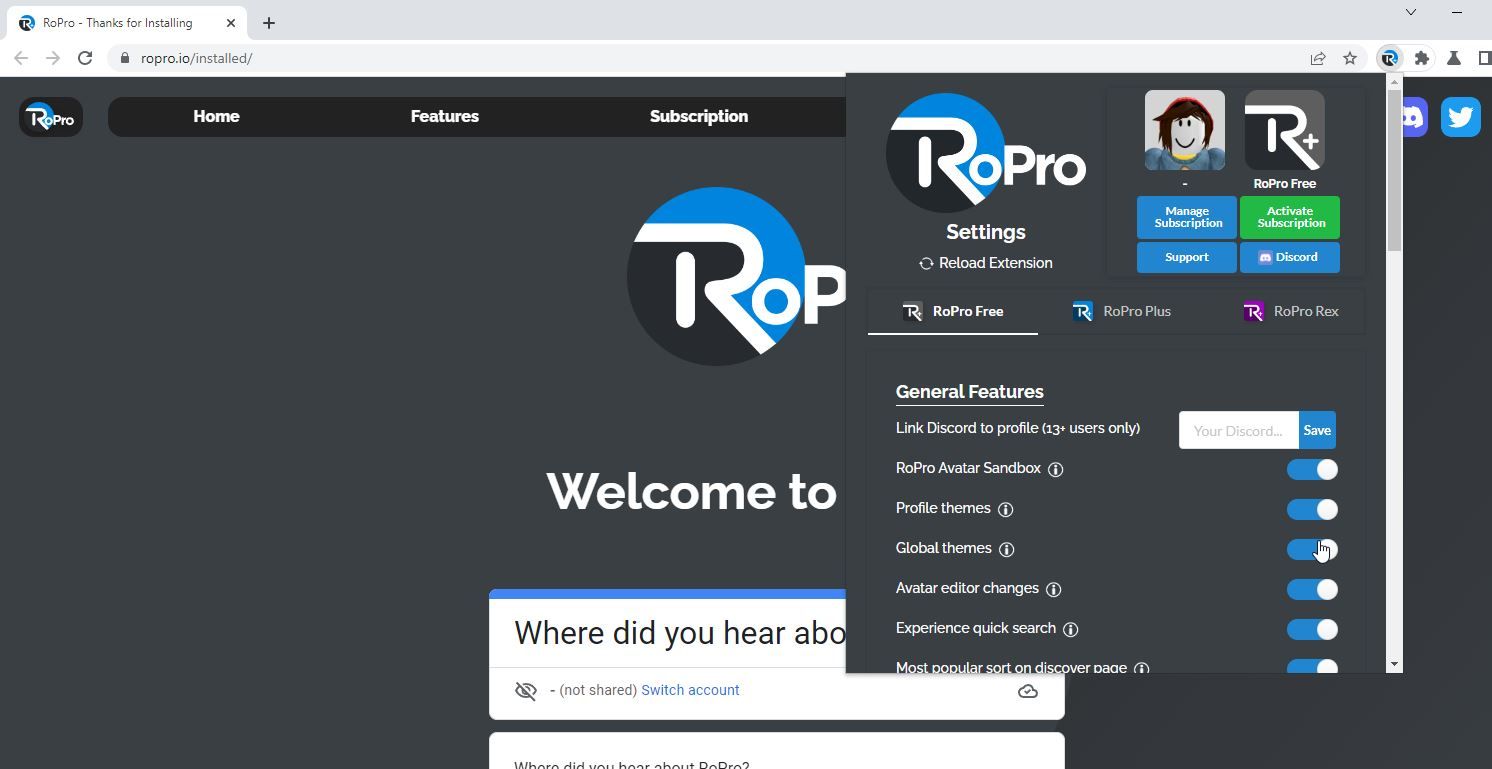
Task: Toggle the Avatar editor changes switch
Action: (1312, 589)
